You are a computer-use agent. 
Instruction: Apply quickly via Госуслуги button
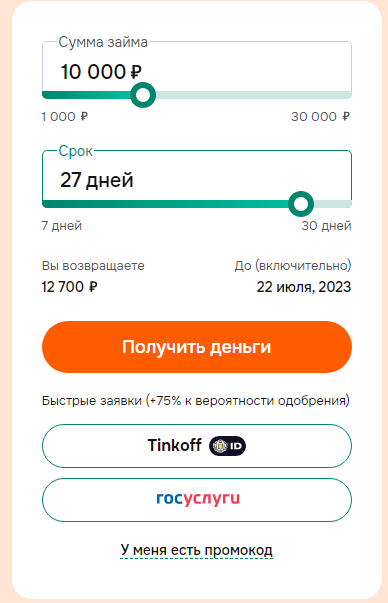pos(197,500)
